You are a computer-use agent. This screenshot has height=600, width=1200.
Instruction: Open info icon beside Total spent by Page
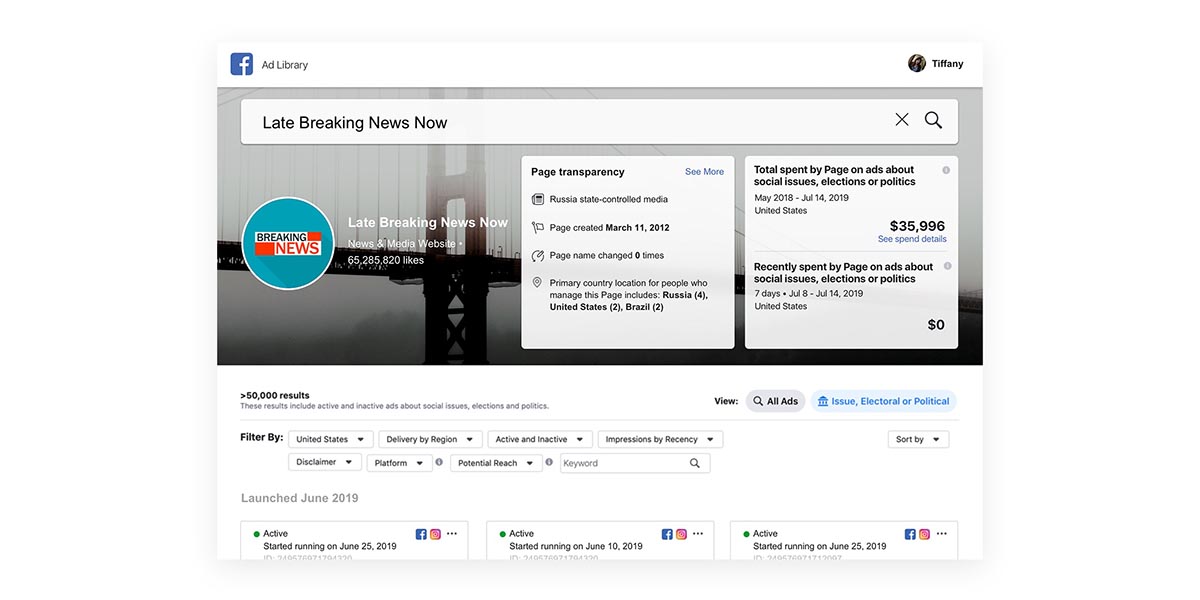[x=946, y=170]
